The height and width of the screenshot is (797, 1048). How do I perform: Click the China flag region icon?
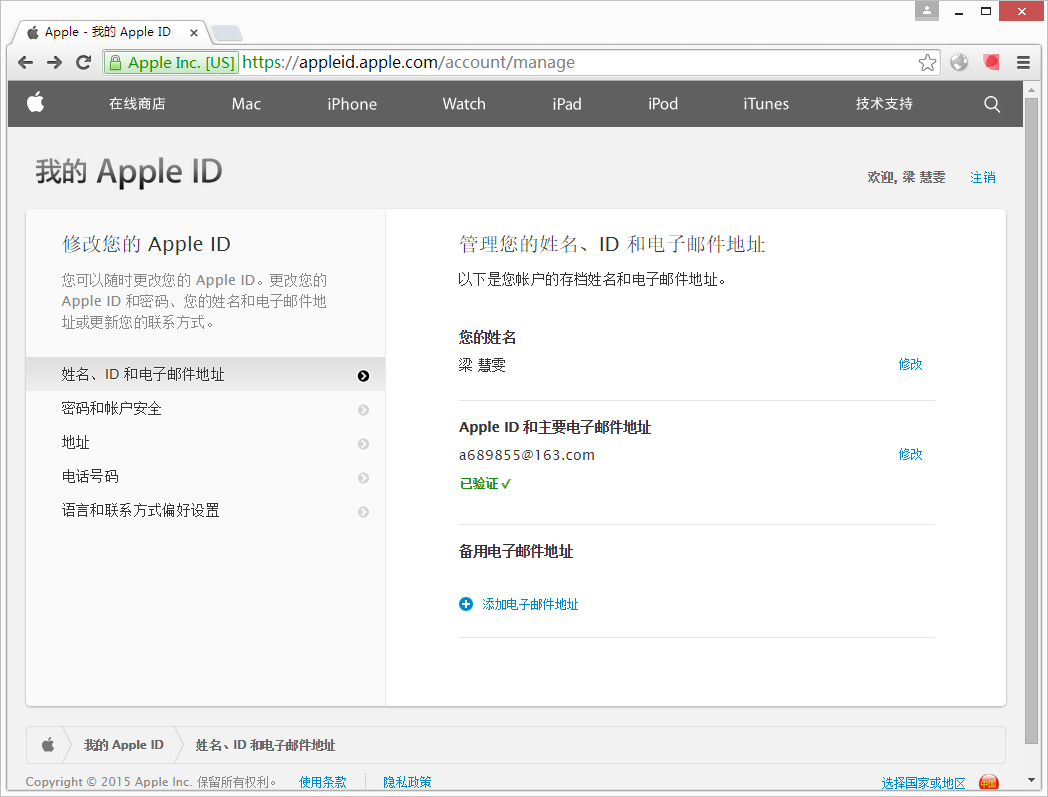tap(989, 782)
